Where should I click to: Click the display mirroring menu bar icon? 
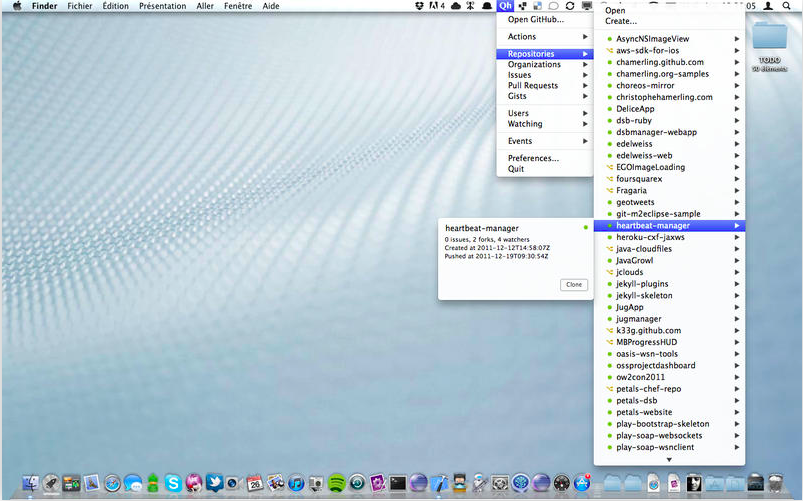(586, 6)
